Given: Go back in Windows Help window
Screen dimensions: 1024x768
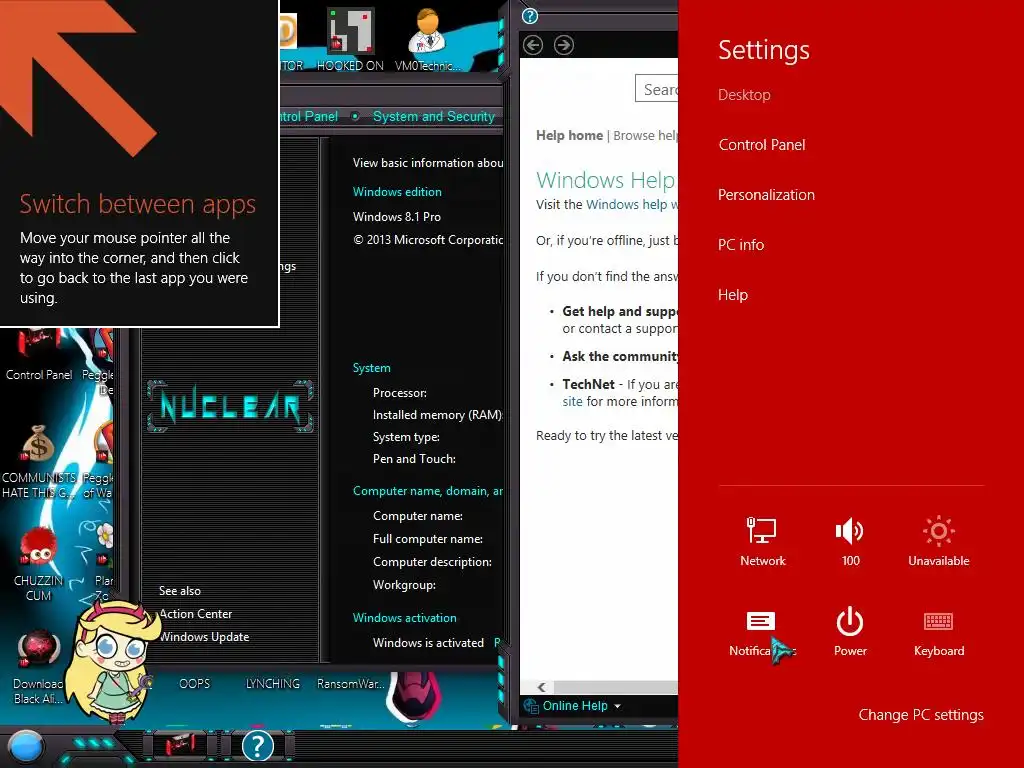Looking at the screenshot, I should [x=533, y=45].
